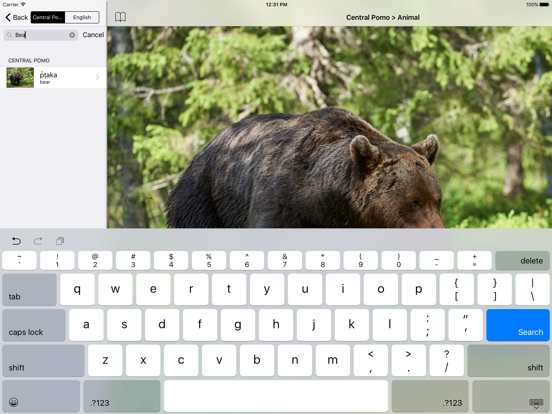Tap the keyboard redo arrow
Viewport: 552px width, 414px height.
coord(38,241)
